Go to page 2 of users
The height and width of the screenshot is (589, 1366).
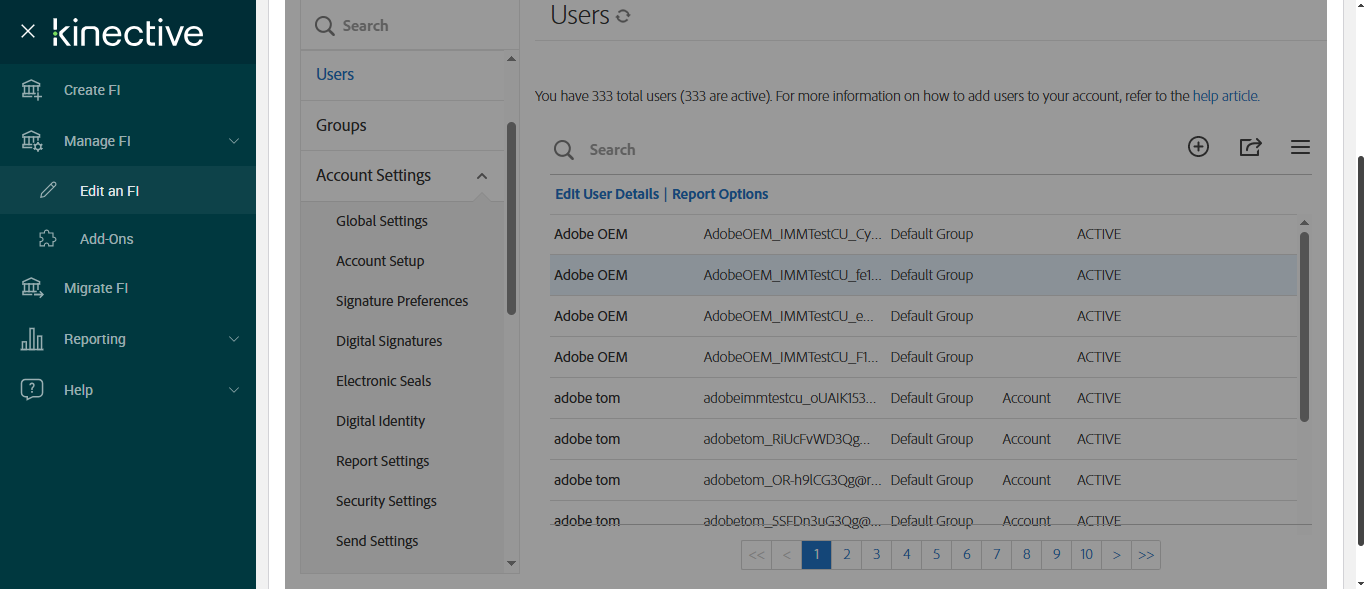pos(847,555)
